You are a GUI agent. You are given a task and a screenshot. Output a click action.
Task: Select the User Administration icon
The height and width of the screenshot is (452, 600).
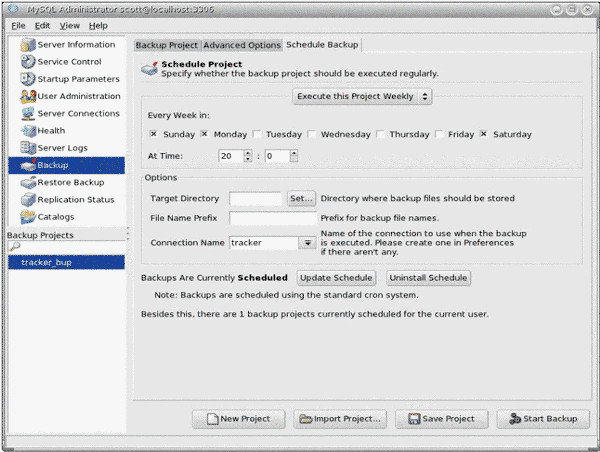tap(28, 96)
